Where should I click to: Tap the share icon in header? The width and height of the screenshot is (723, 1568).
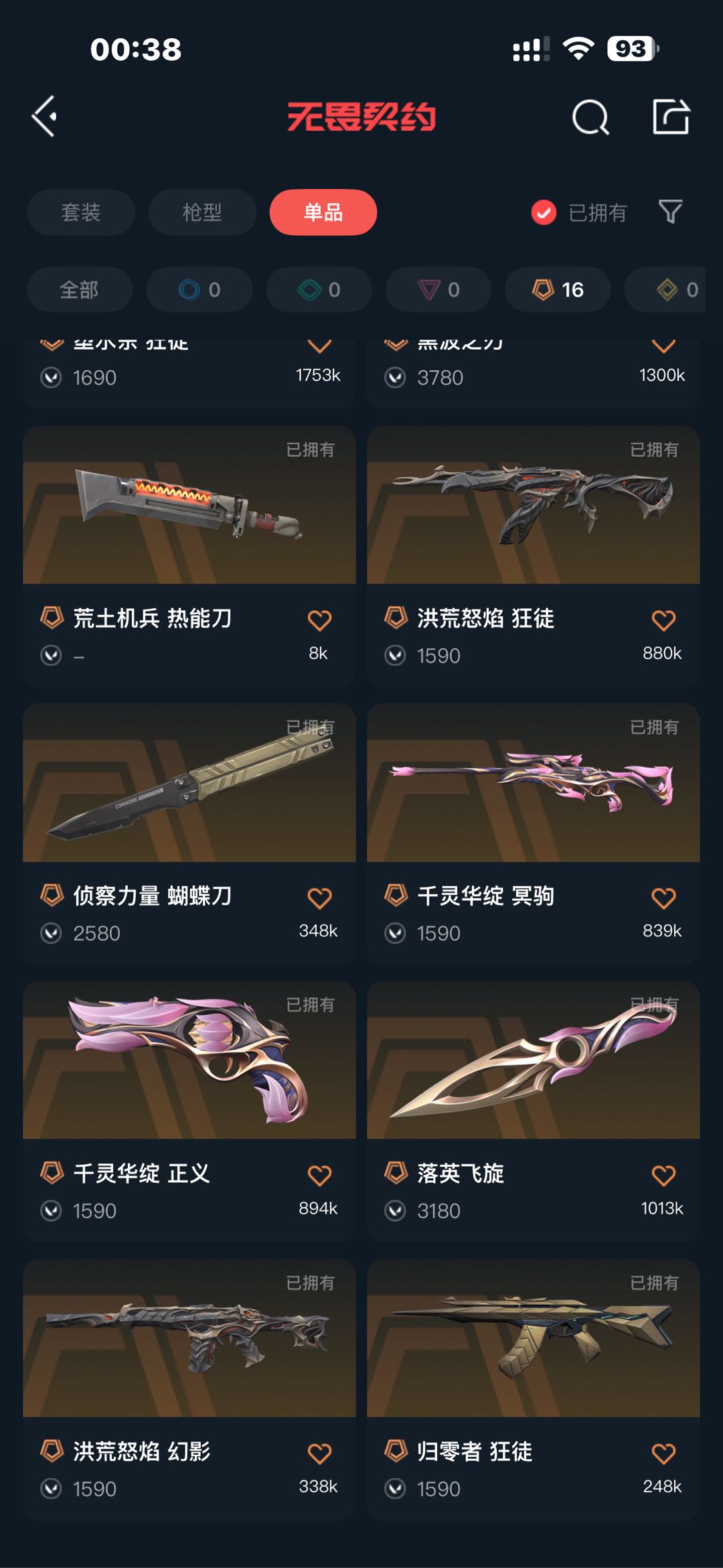(x=671, y=117)
